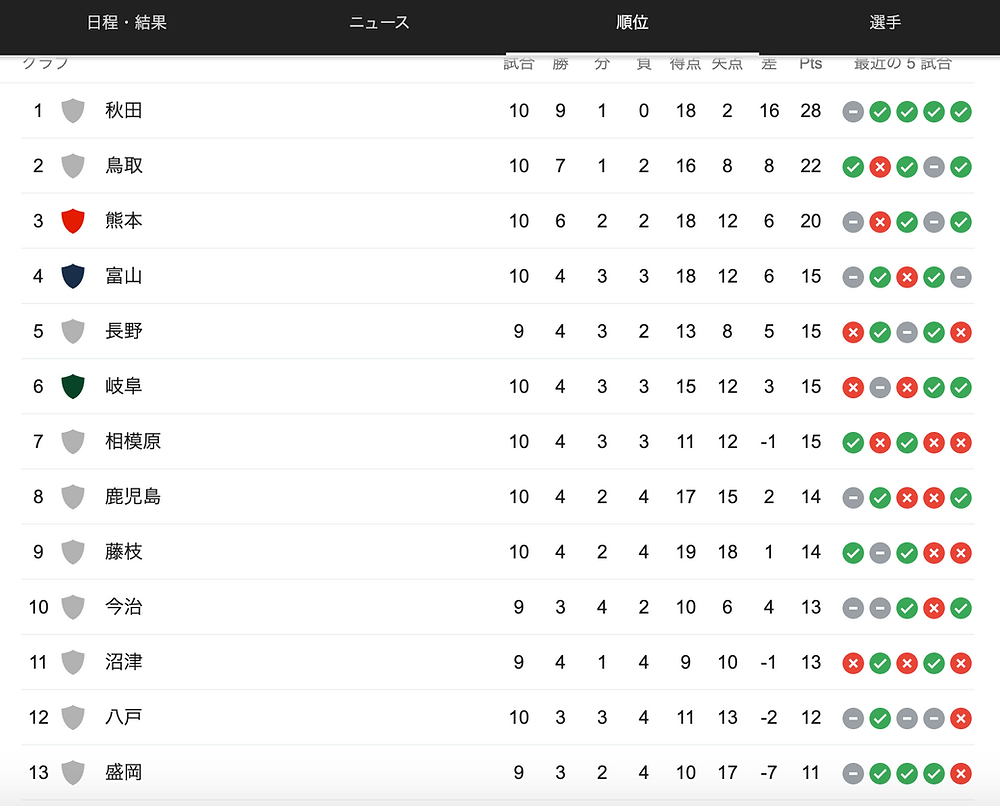This screenshot has height=806, width=1000.
Task: Click the 八戸 team name
Action: click(x=124, y=717)
